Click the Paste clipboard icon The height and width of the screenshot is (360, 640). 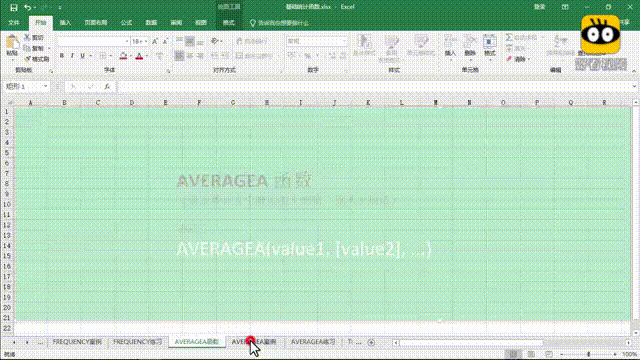pyautogui.click(x=12, y=43)
